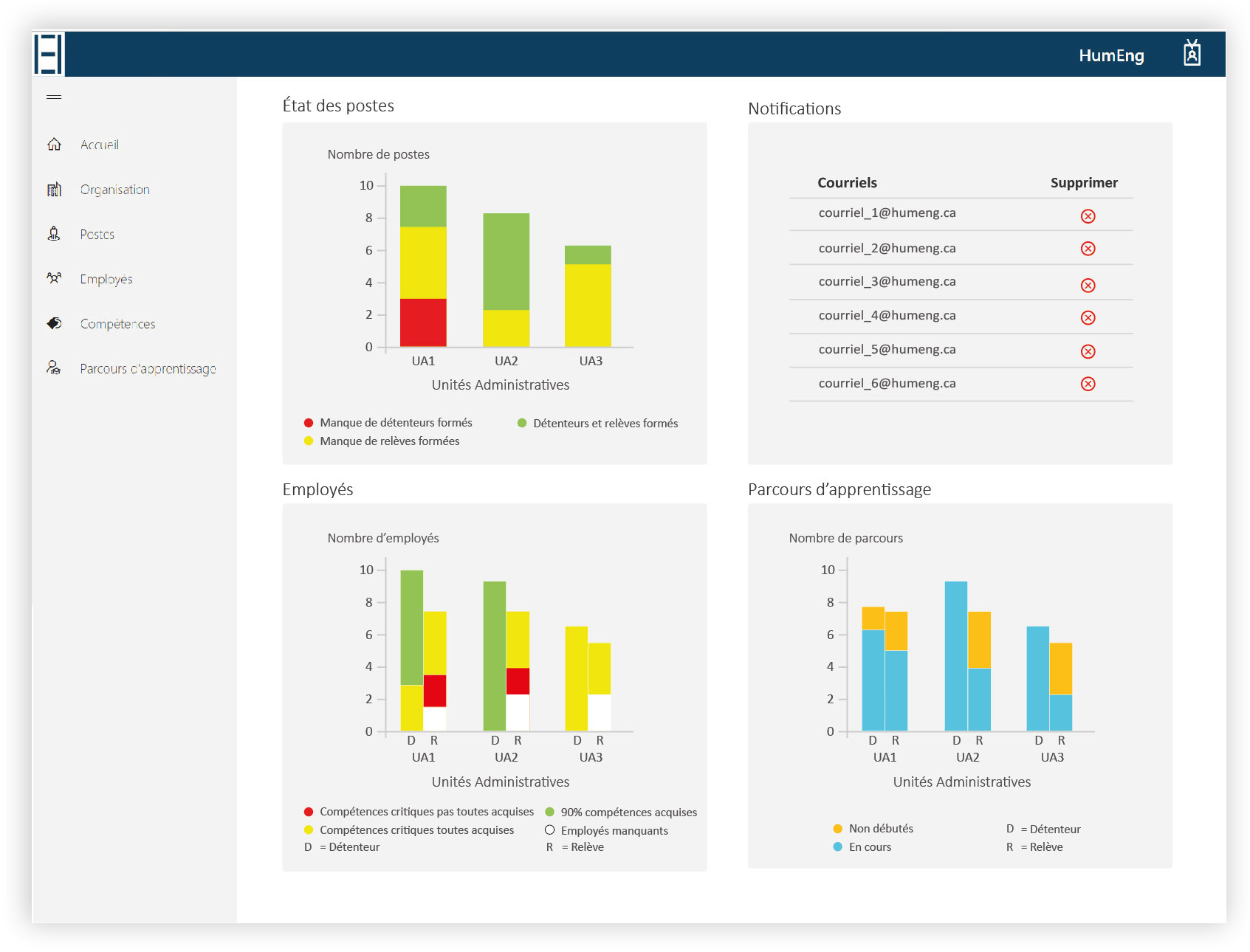The width and height of the screenshot is (1250, 952).
Task: Click the État des postes heading
Action: click(338, 106)
